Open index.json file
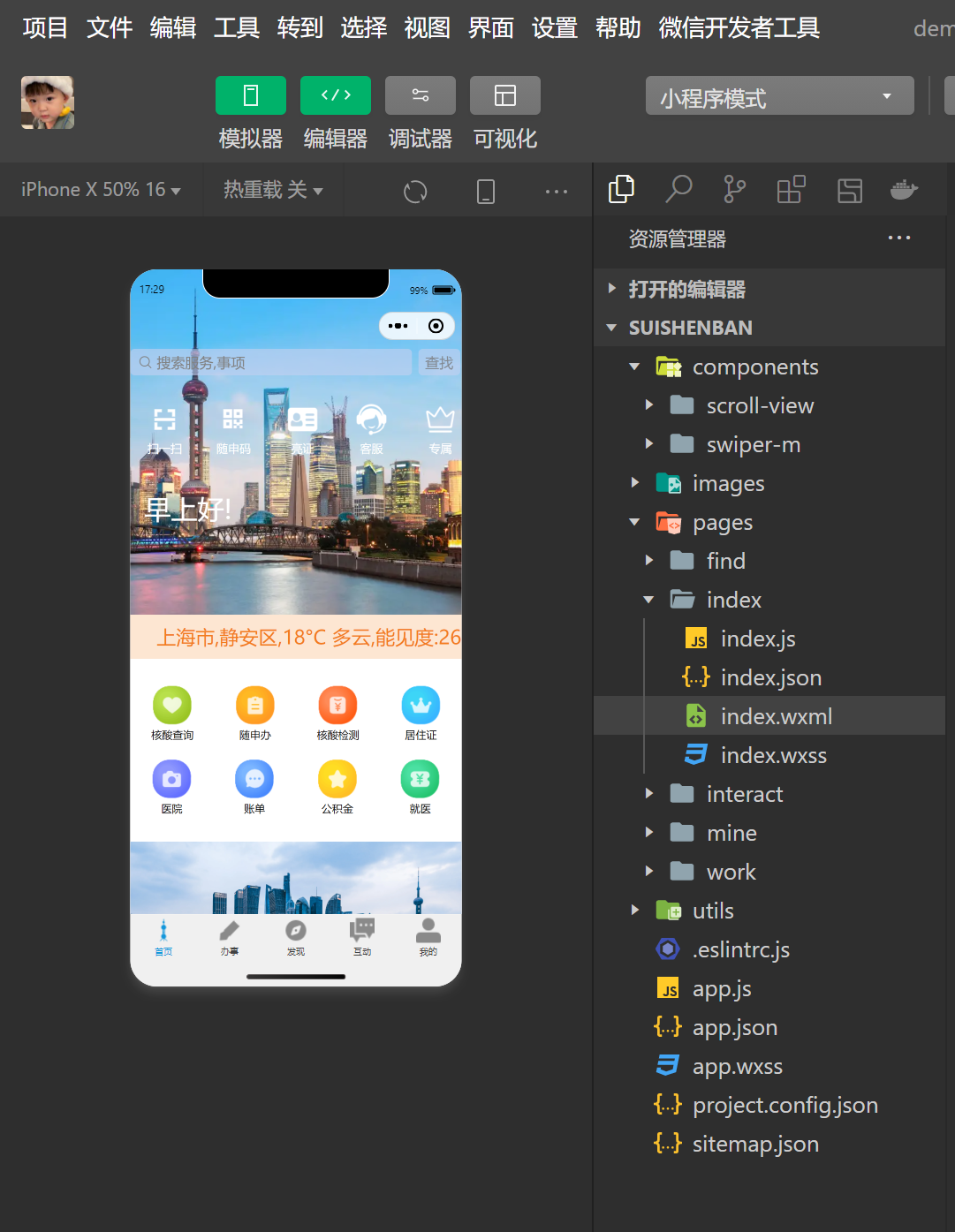955x1232 pixels. tap(769, 677)
